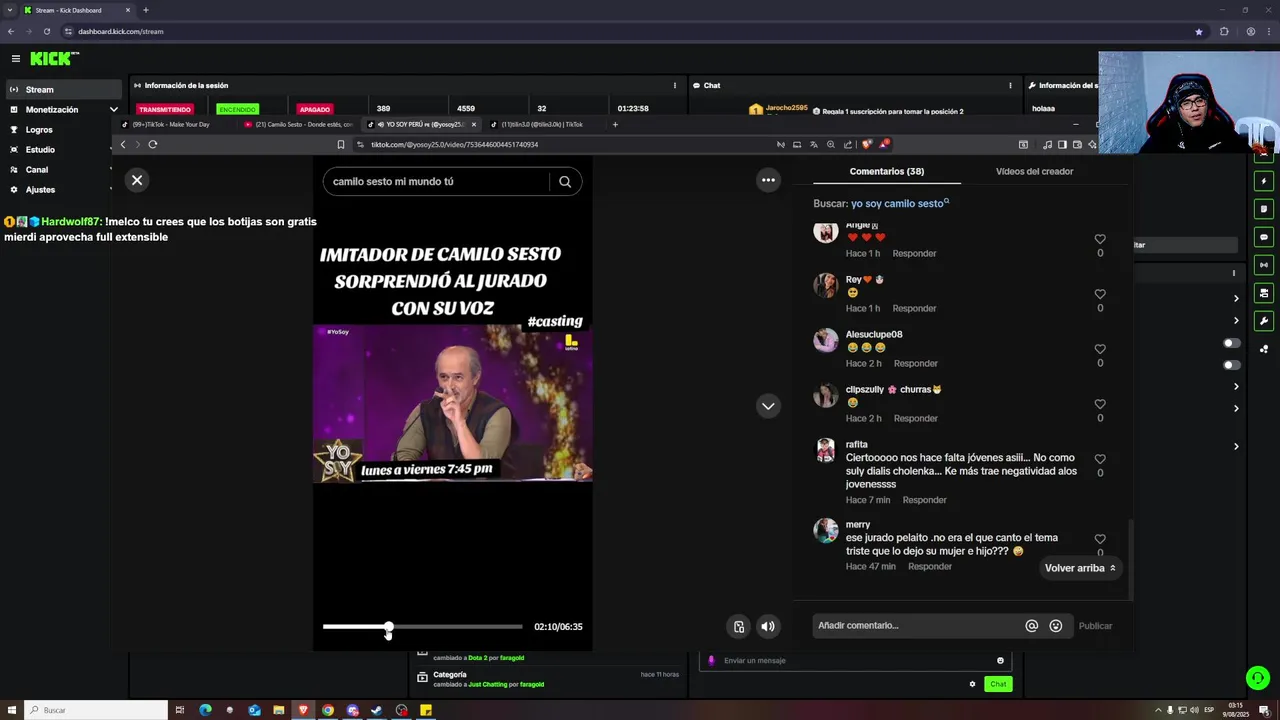The image size is (1280, 720).
Task: Mute the TikTok video volume
Action: [x=768, y=627]
